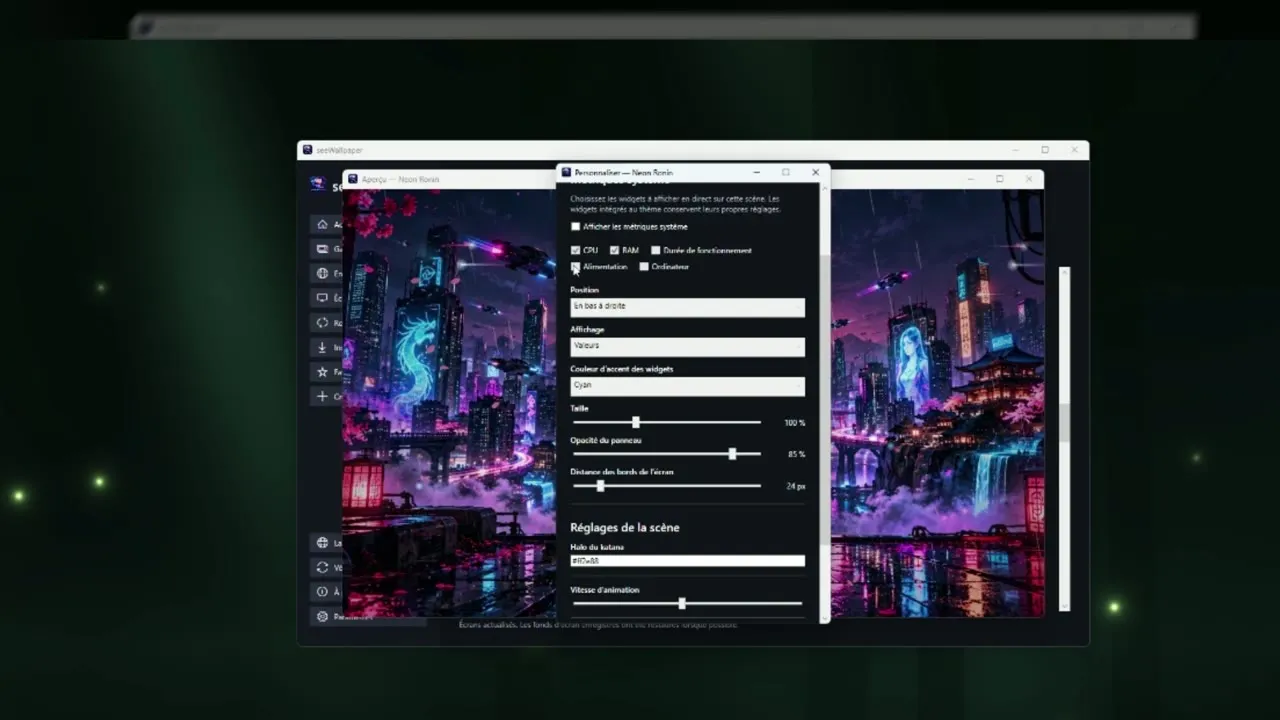Viewport: 1280px width, 720px height.
Task: Click the '100 %' Taille value
Action: pyautogui.click(x=794, y=423)
